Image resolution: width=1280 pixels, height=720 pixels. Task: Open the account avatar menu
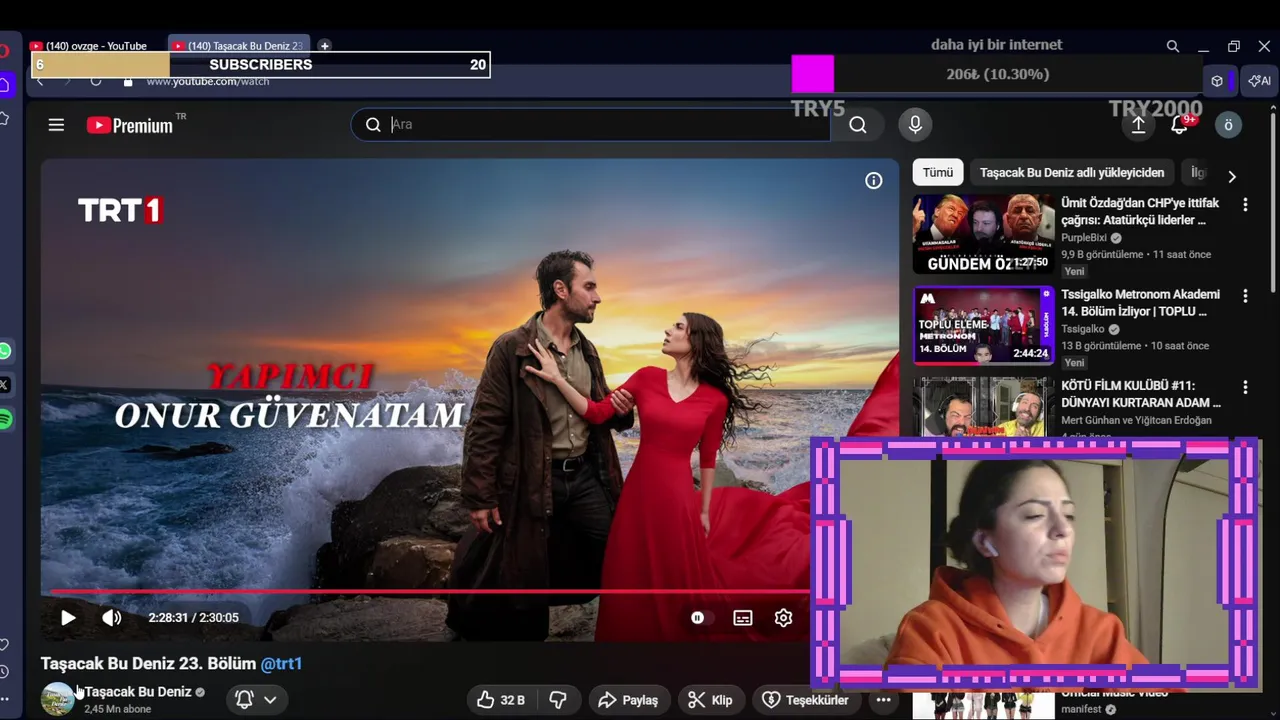click(x=1228, y=125)
